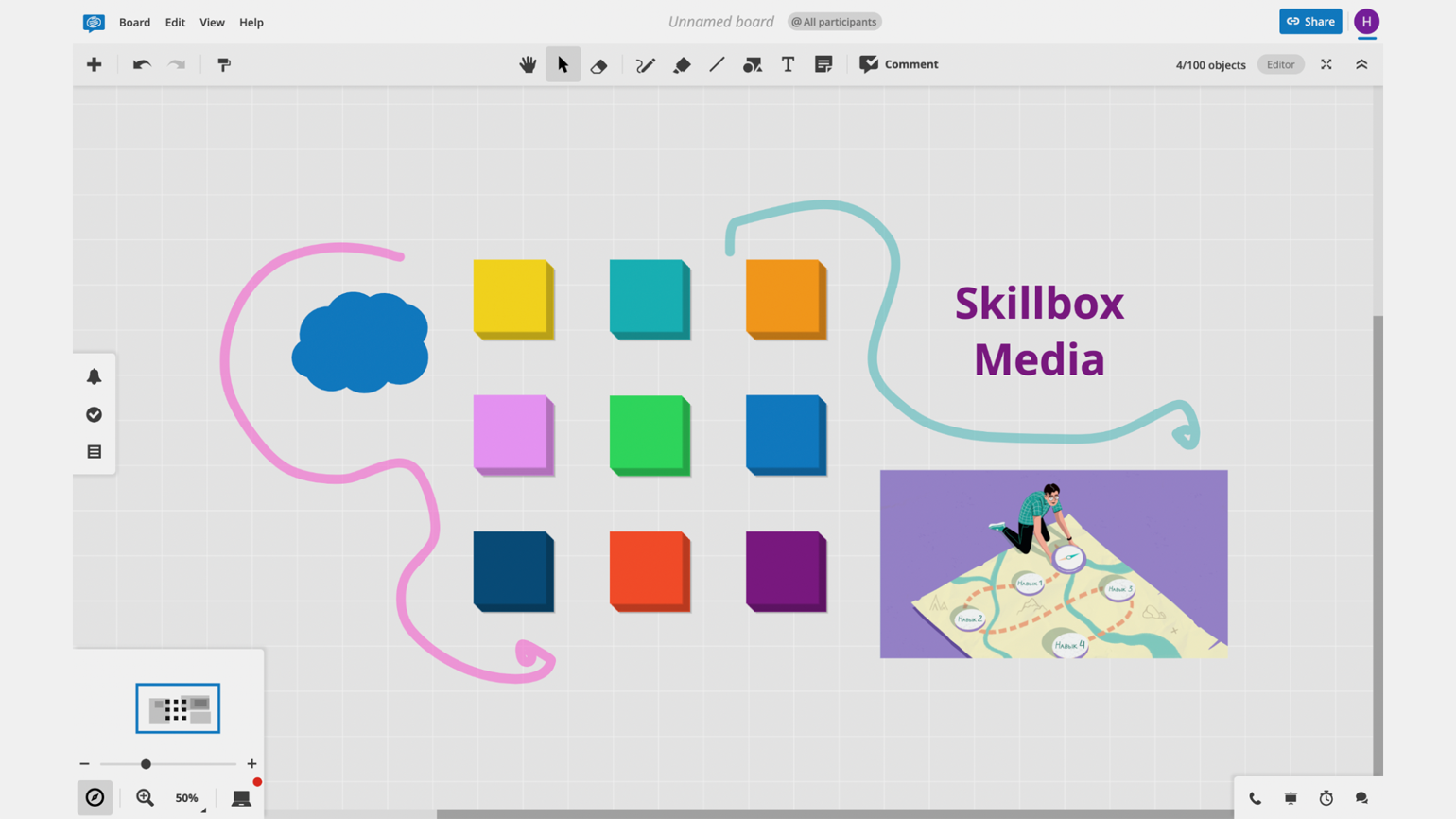Pick the Line tool

(717, 64)
